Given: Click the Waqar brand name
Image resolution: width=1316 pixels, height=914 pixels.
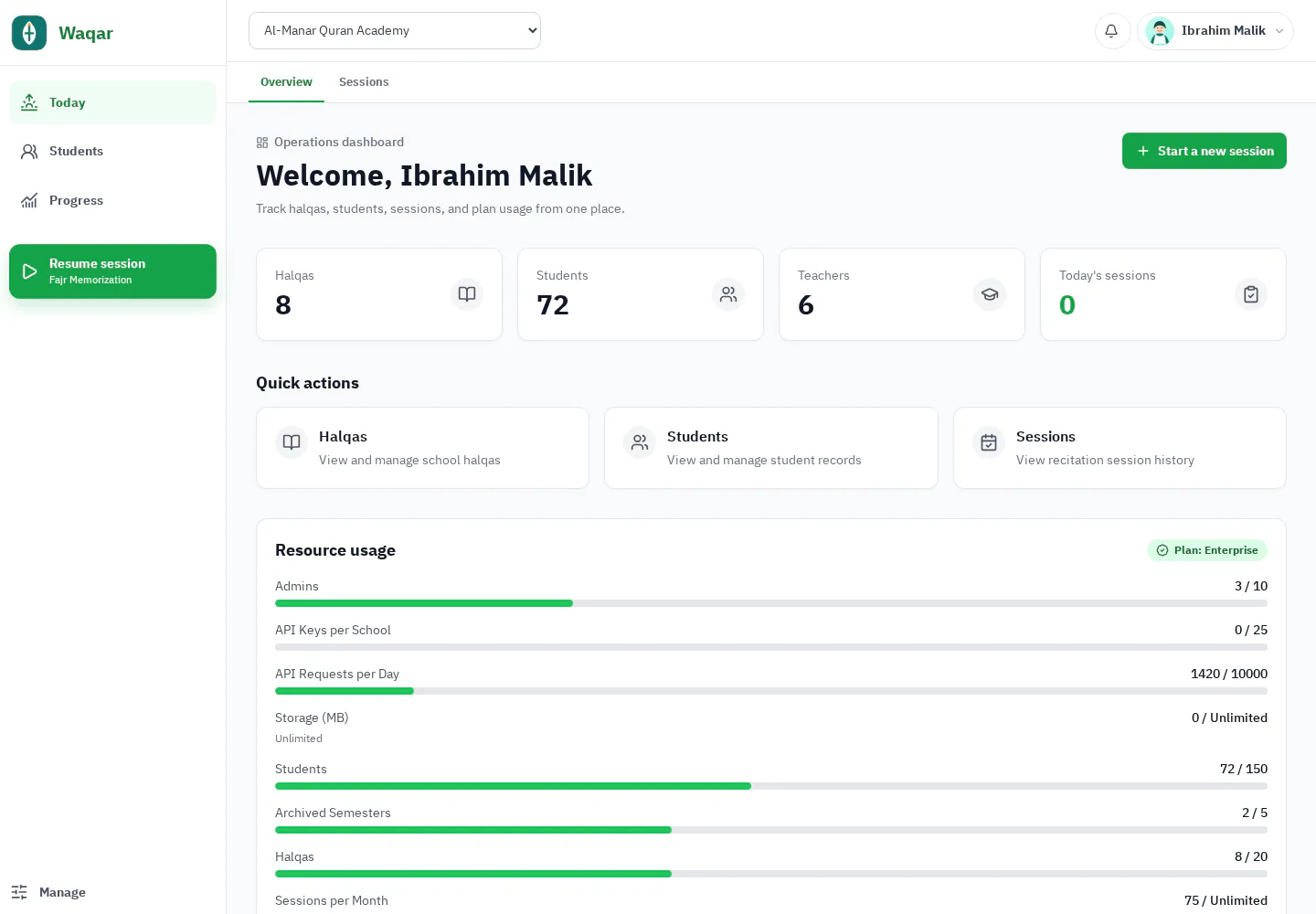Looking at the screenshot, I should pyautogui.click(x=86, y=33).
